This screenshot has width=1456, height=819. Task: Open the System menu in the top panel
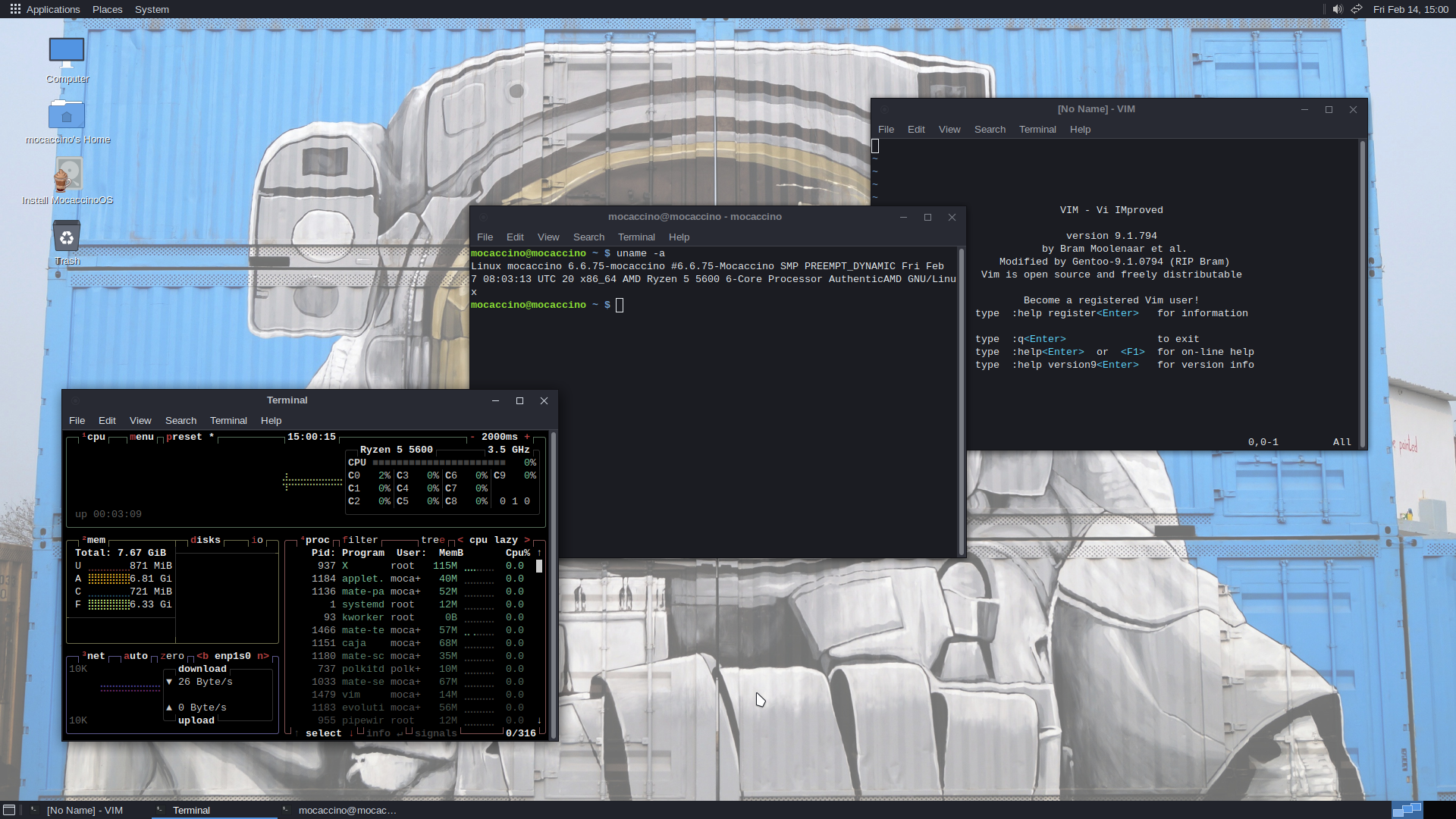click(152, 9)
